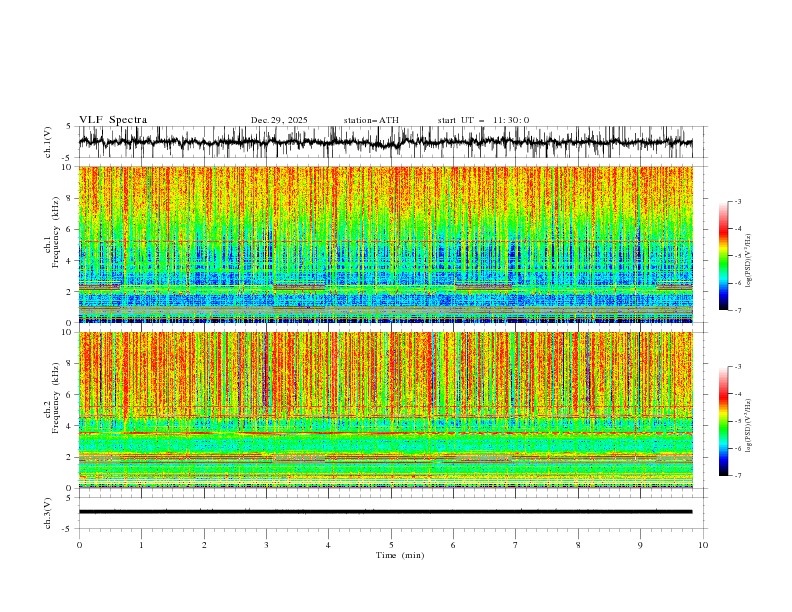Click the "Time (min)" x-axis label
The image size is (792, 612).
[x=400, y=555]
